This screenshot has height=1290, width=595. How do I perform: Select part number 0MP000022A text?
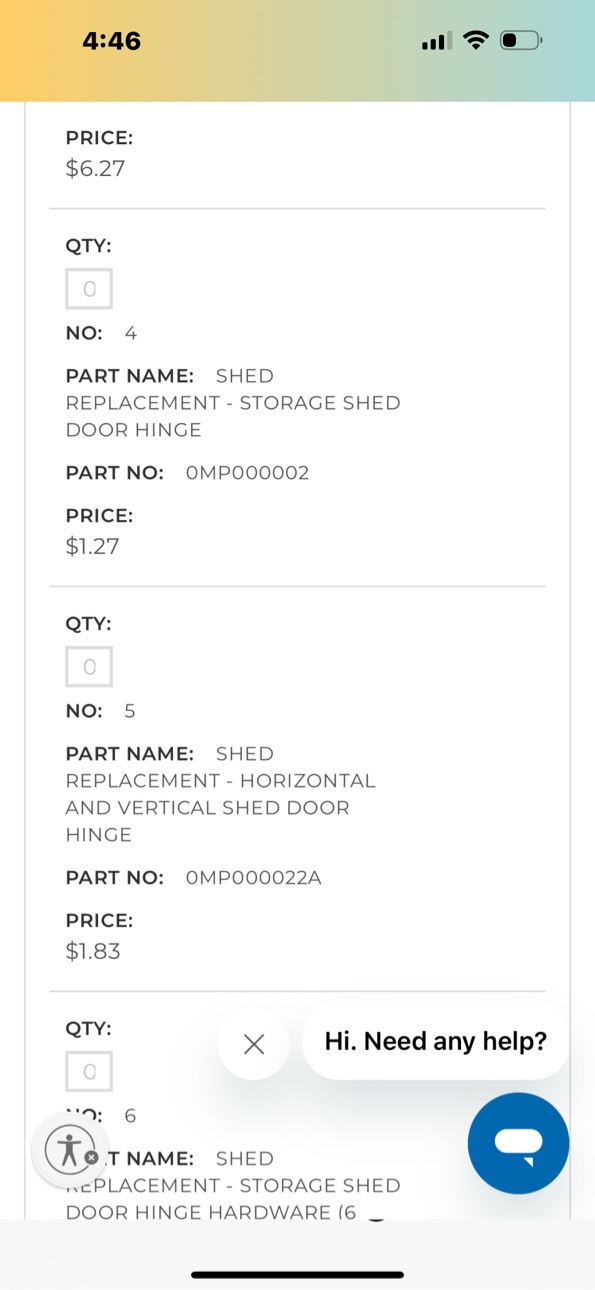(254, 878)
